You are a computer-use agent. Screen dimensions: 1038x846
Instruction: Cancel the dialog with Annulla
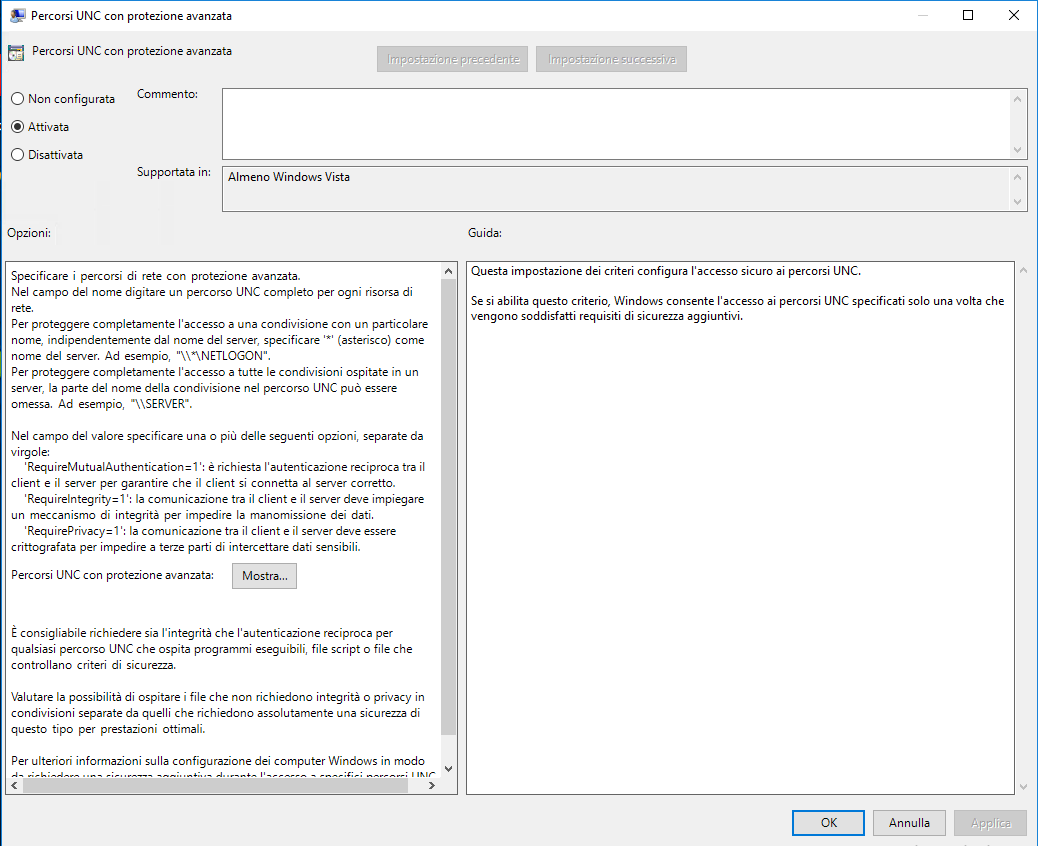point(909,823)
